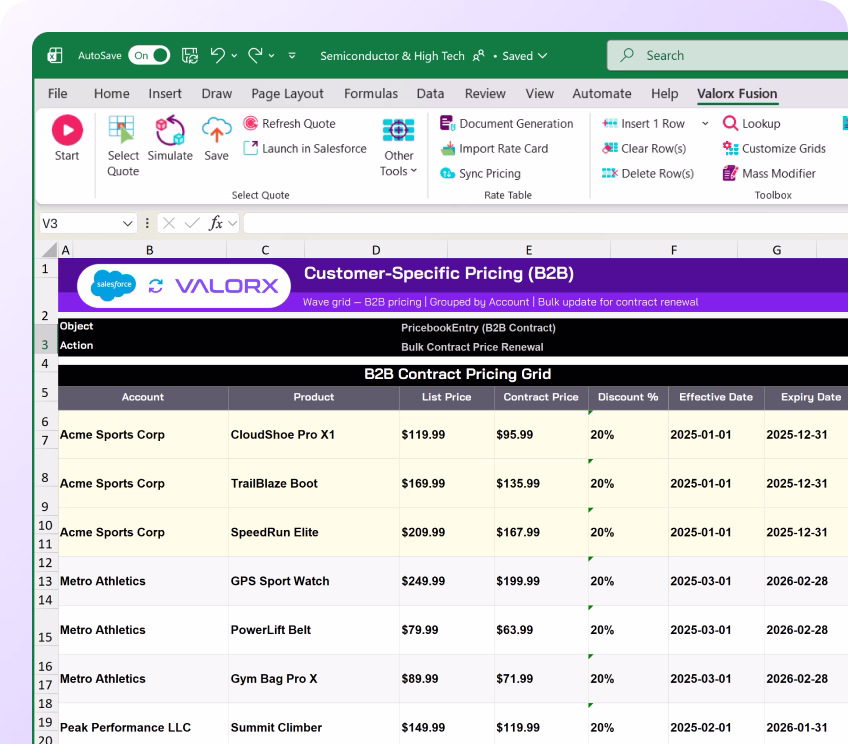
Task: Click Document Generation
Action: point(507,124)
